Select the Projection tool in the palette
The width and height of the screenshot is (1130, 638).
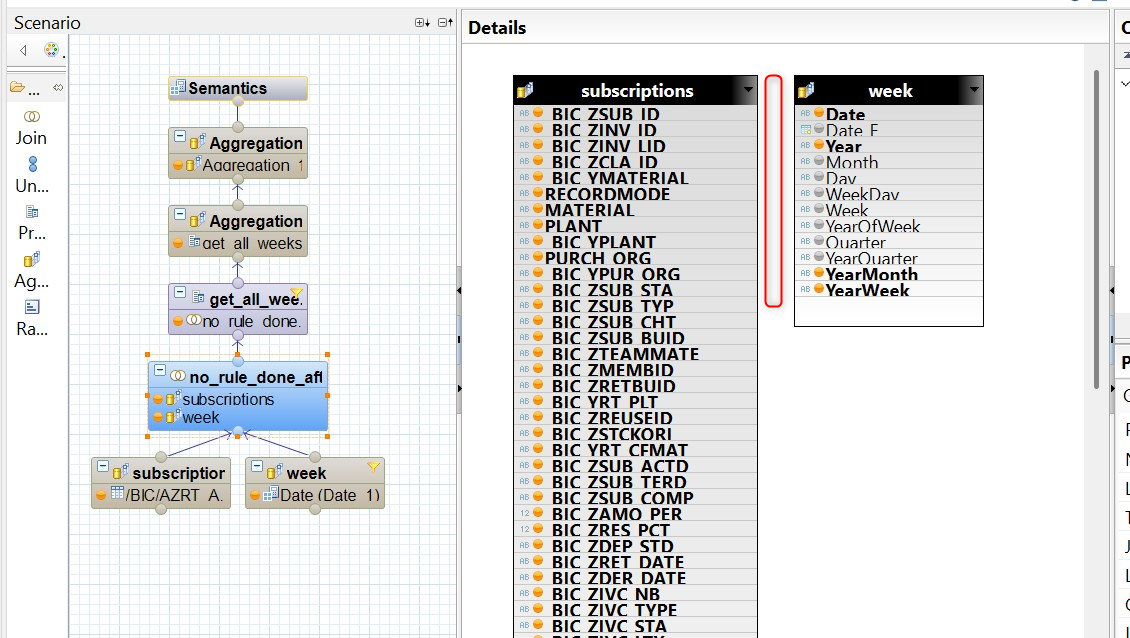pyautogui.click(x=31, y=221)
